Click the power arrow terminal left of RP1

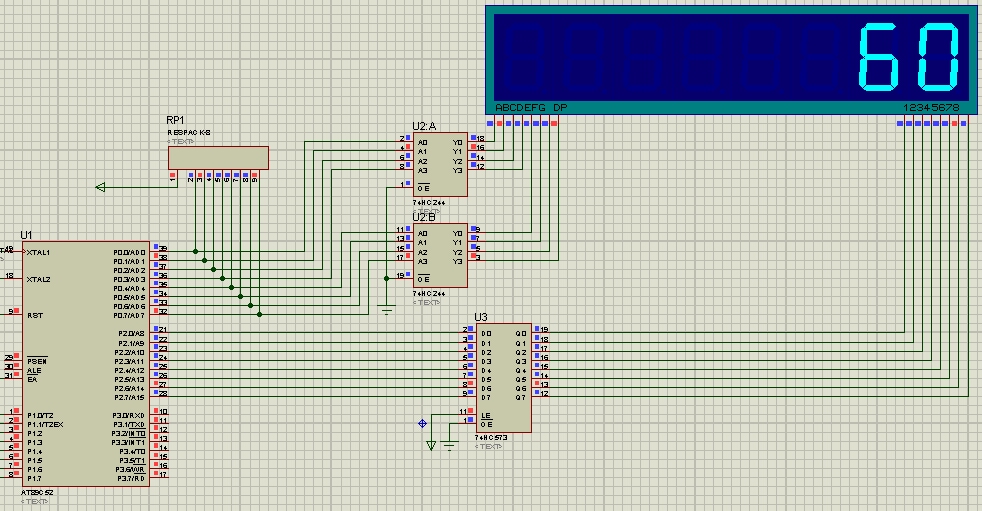pos(101,186)
